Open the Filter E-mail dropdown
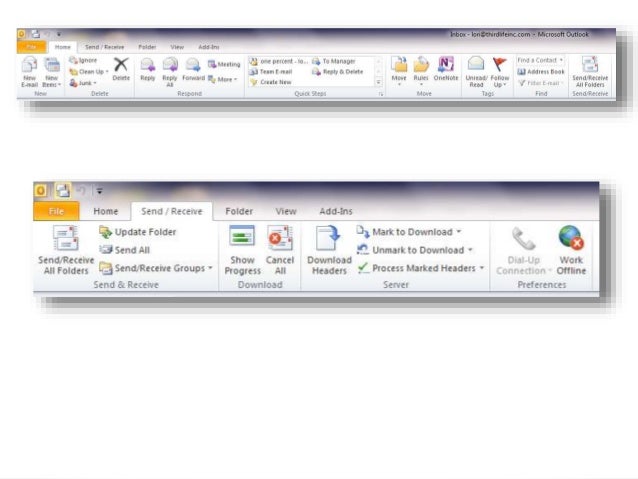Screen dimensions: 638x479 [x=541, y=83]
